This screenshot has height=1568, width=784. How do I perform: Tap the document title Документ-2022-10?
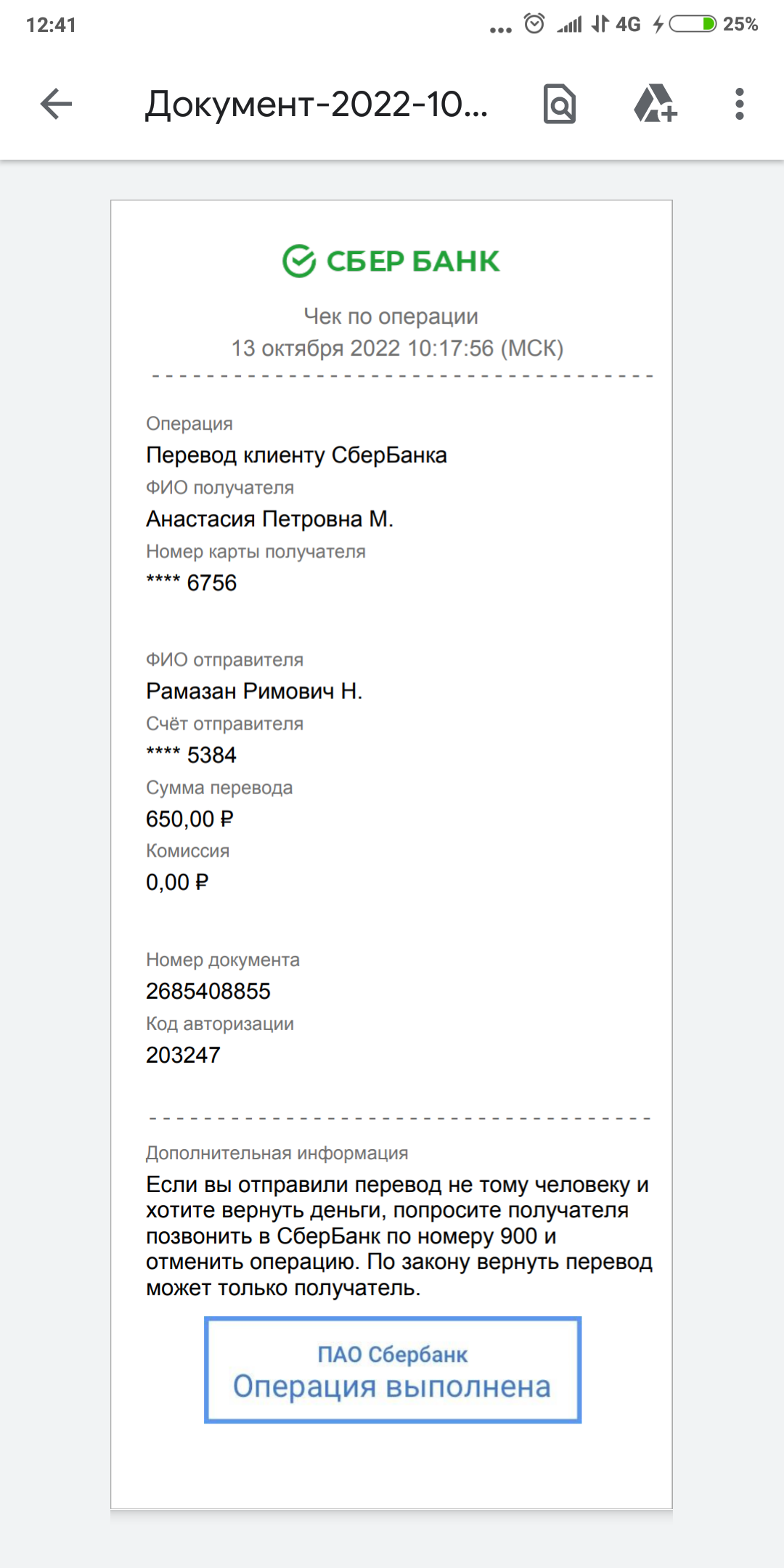pyautogui.click(x=317, y=104)
